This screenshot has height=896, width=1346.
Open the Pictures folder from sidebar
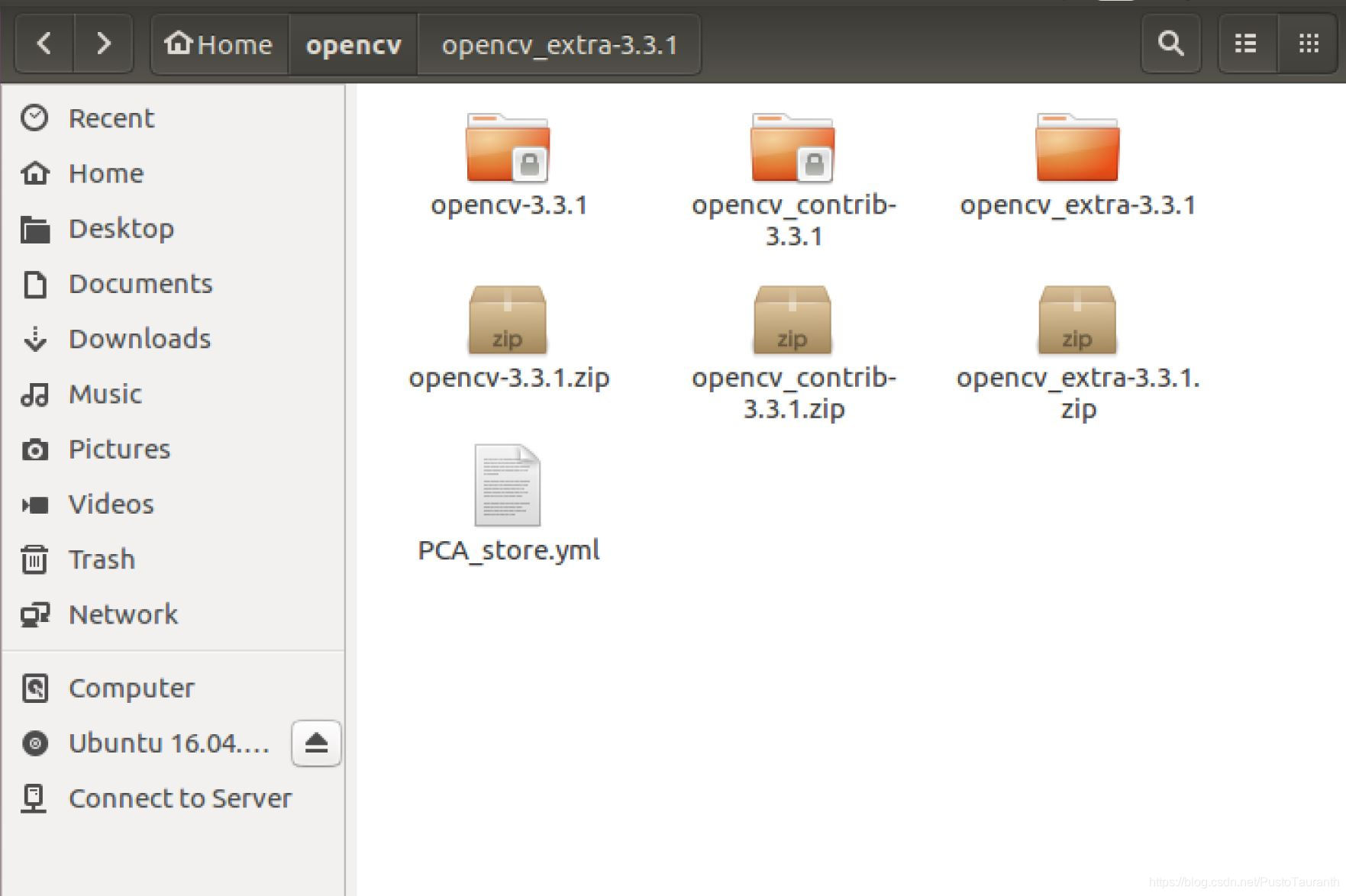(119, 449)
